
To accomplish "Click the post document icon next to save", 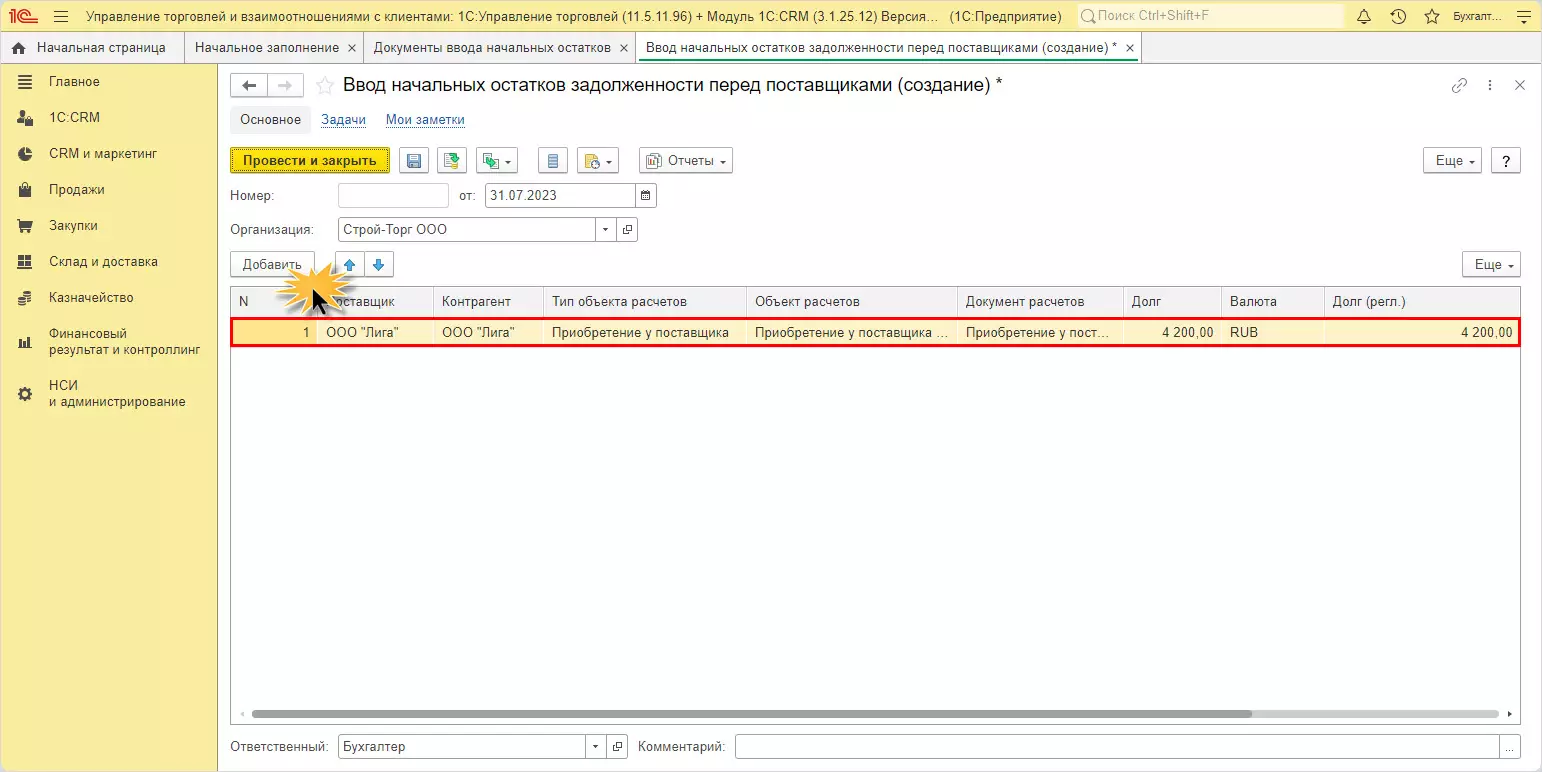I will point(452,161).
